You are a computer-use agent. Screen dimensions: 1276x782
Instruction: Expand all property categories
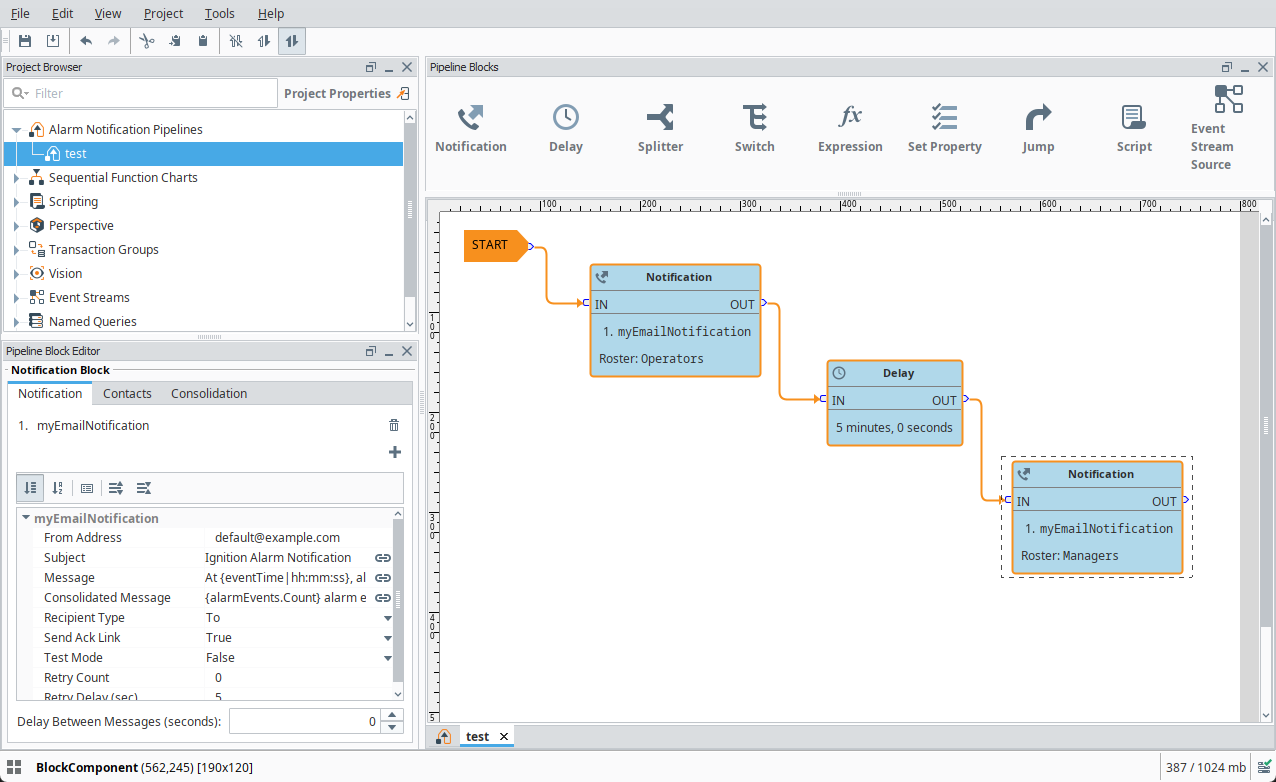click(116, 488)
